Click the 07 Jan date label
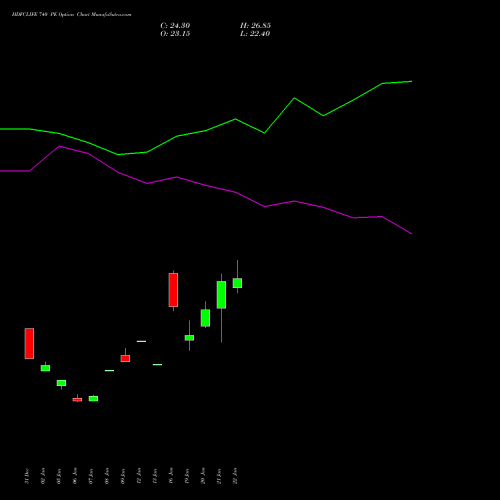This screenshot has width=500, height=500. click(91, 476)
